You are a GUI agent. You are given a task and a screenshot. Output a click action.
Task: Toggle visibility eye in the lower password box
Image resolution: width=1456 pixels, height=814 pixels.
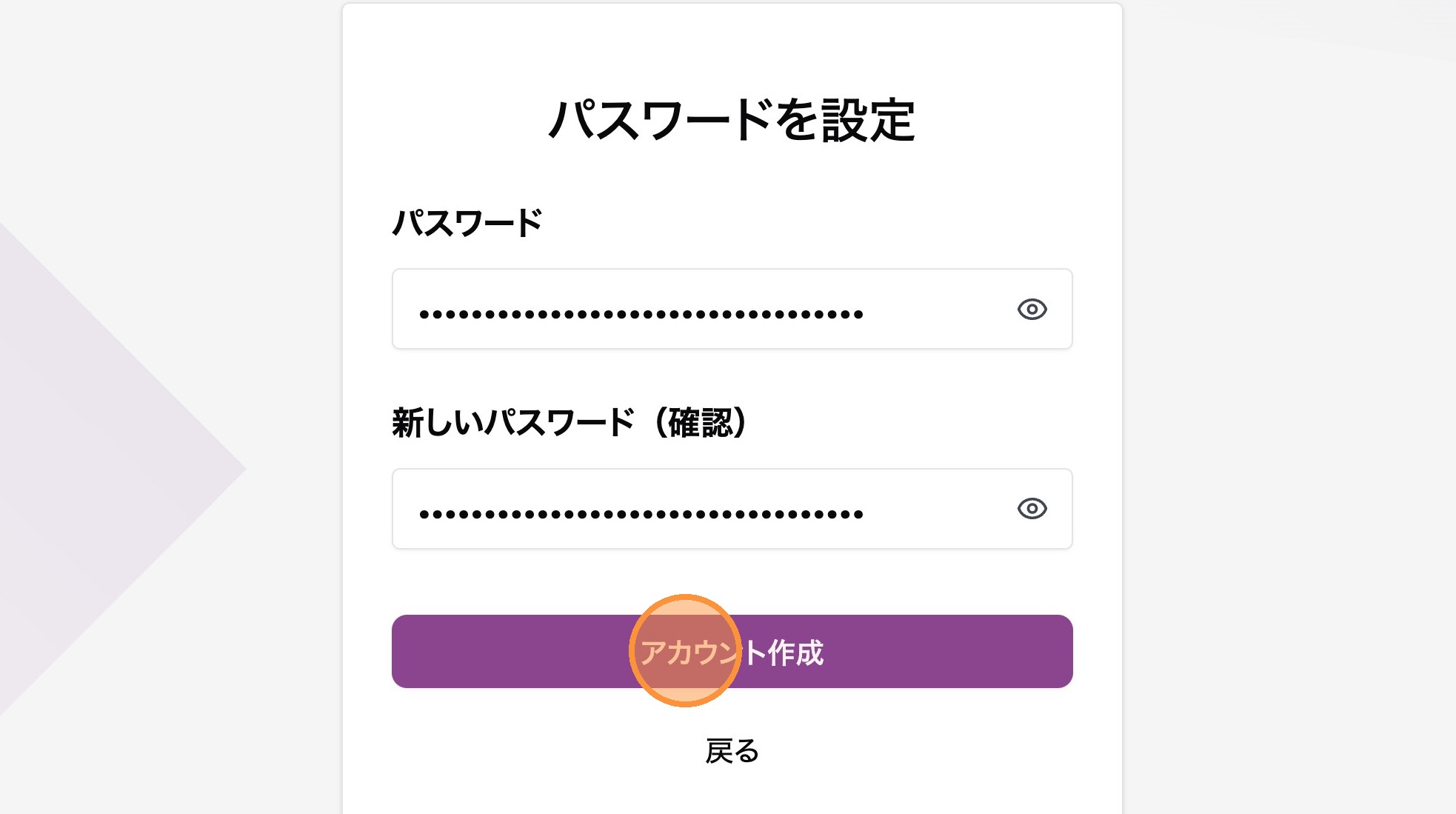[x=1032, y=509]
